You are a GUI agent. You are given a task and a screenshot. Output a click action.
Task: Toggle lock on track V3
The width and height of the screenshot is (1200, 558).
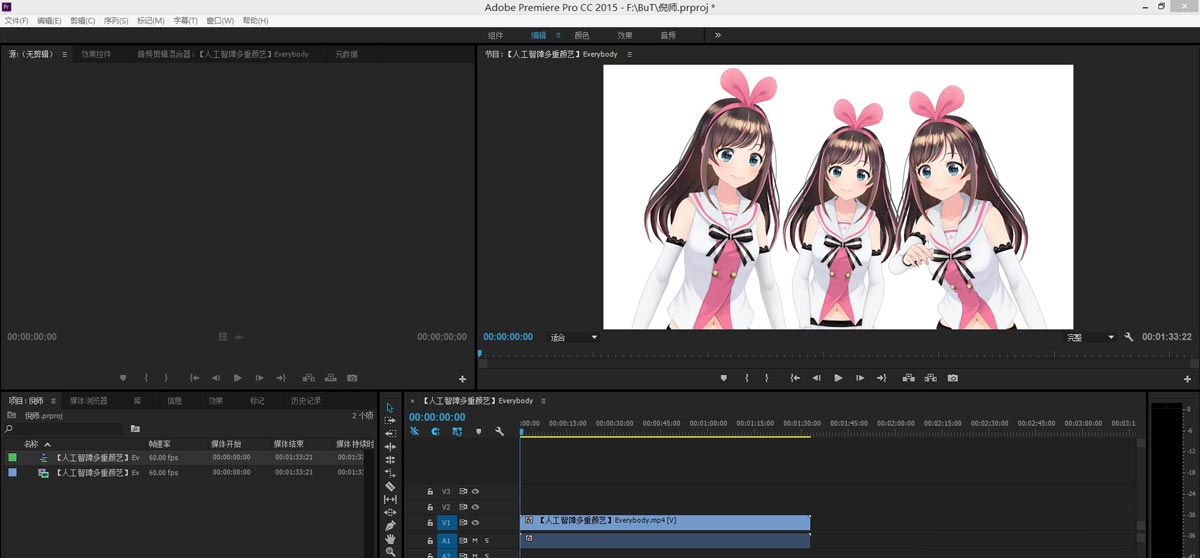point(431,492)
